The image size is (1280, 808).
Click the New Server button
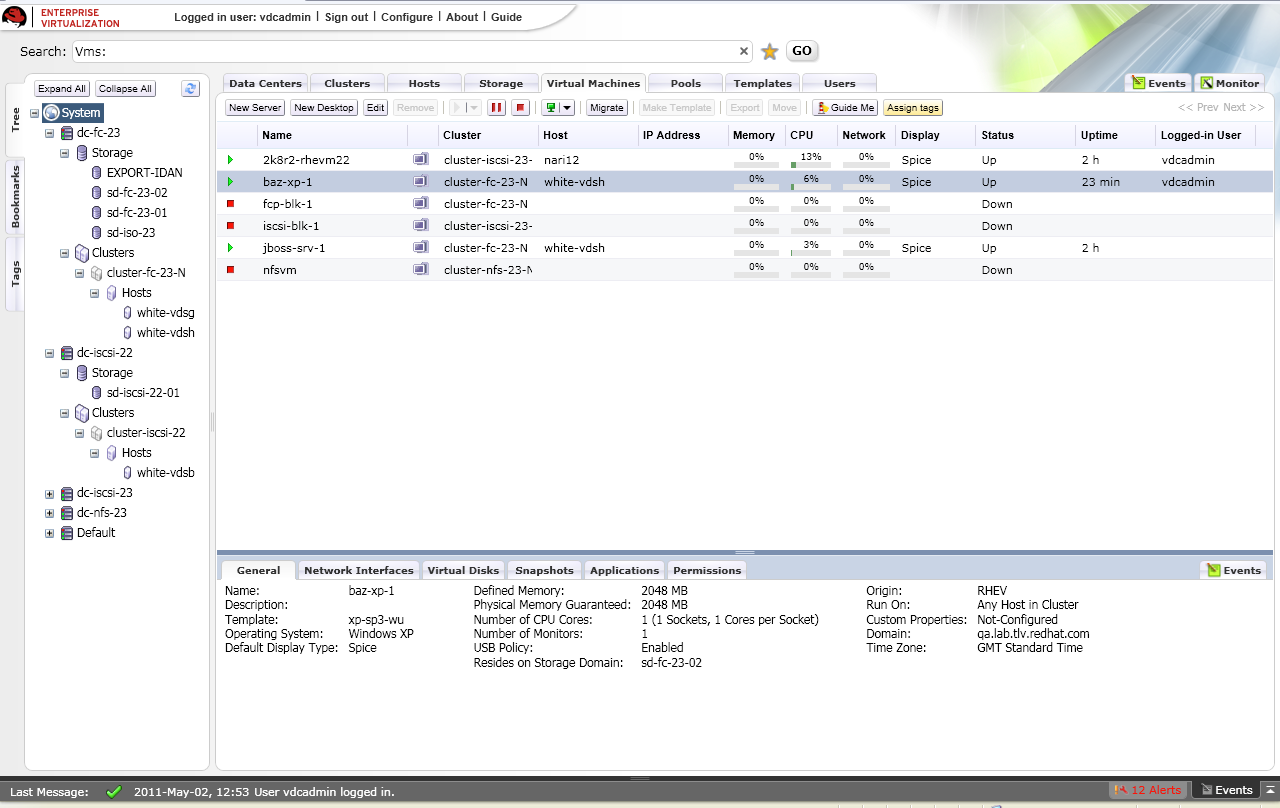click(255, 108)
